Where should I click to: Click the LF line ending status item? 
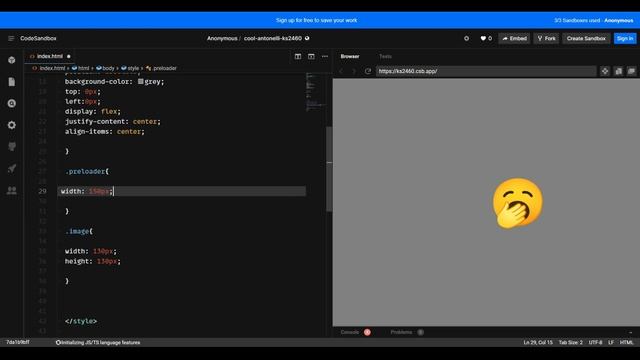click(x=611, y=342)
